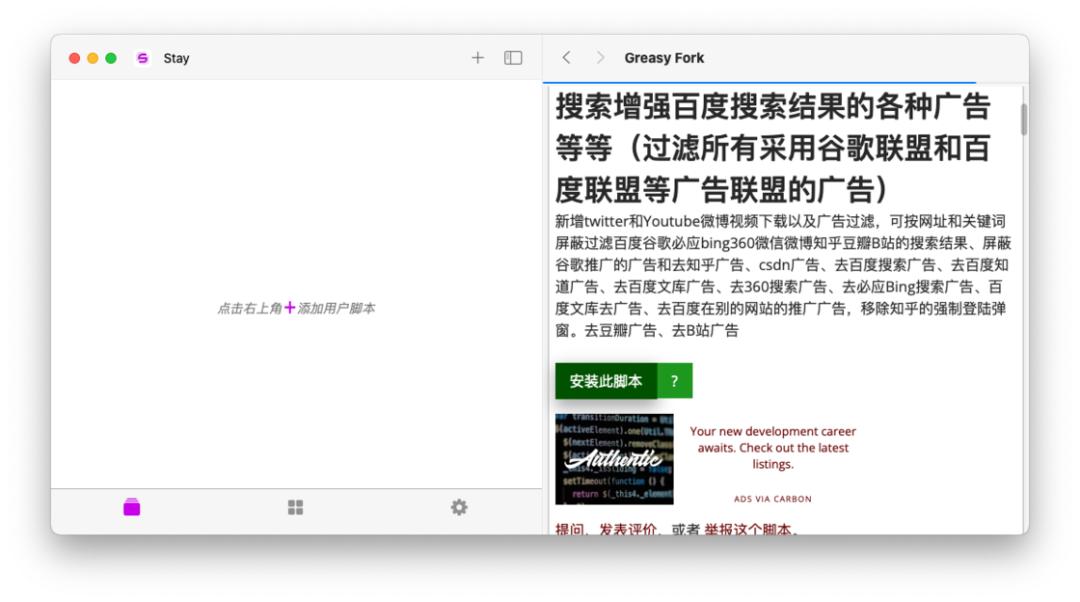Open the grid library view icon

click(x=295, y=508)
